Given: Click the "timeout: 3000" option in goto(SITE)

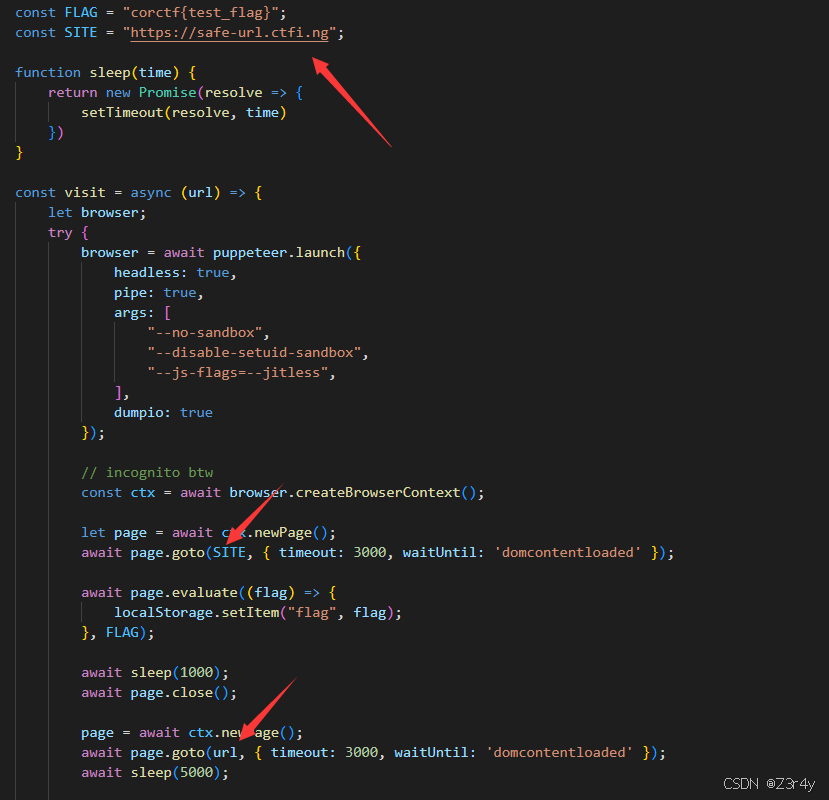Looking at the screenshot, I should [x=333, y=553].
